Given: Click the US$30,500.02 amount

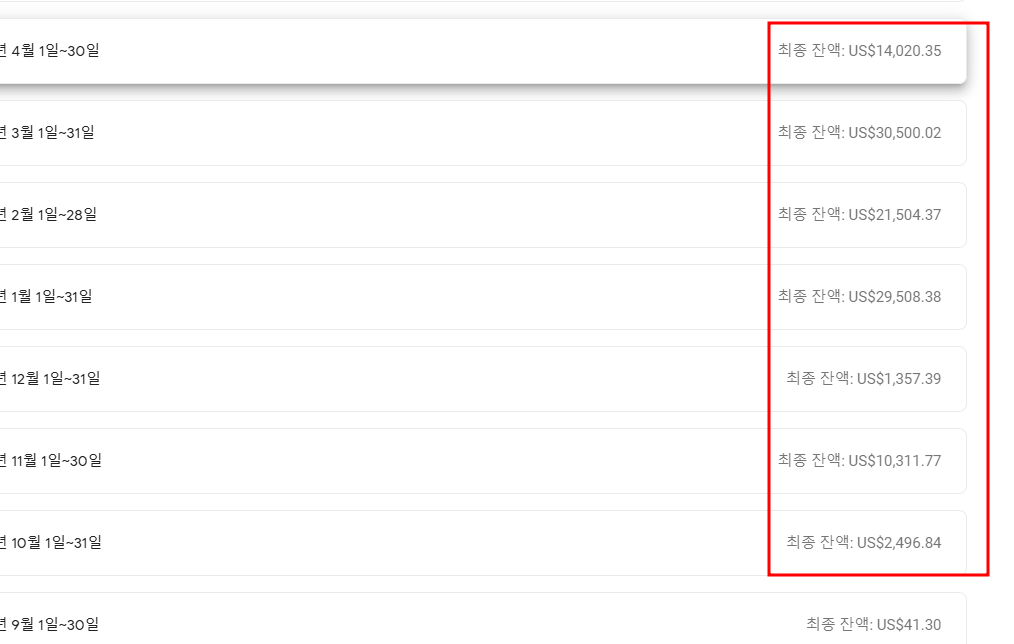Looking at the screenshot, I should [x=894, y=133].
